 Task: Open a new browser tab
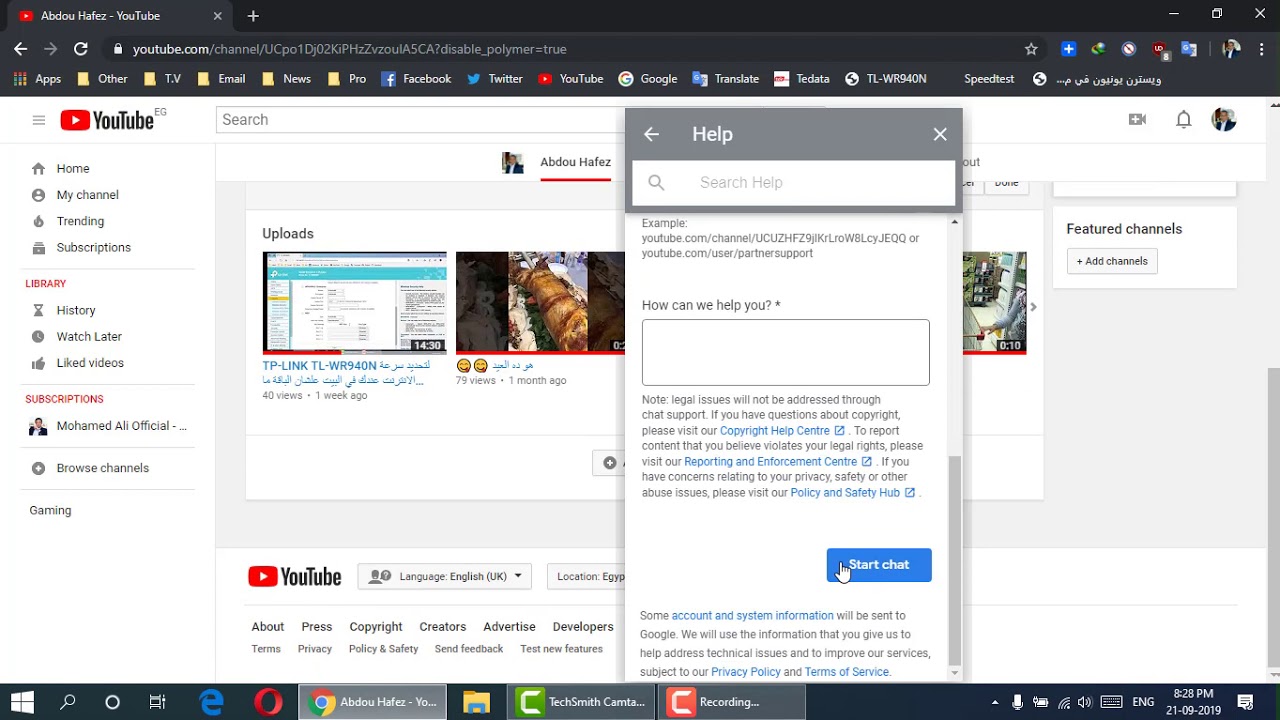(x=253, y=16)
